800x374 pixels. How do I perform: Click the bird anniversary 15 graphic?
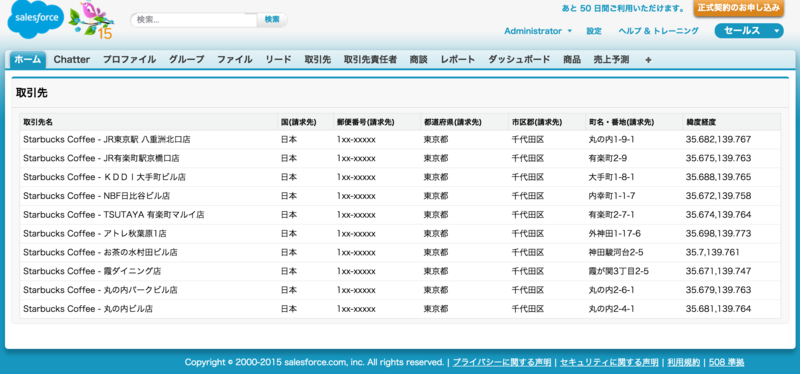point(91,21)
